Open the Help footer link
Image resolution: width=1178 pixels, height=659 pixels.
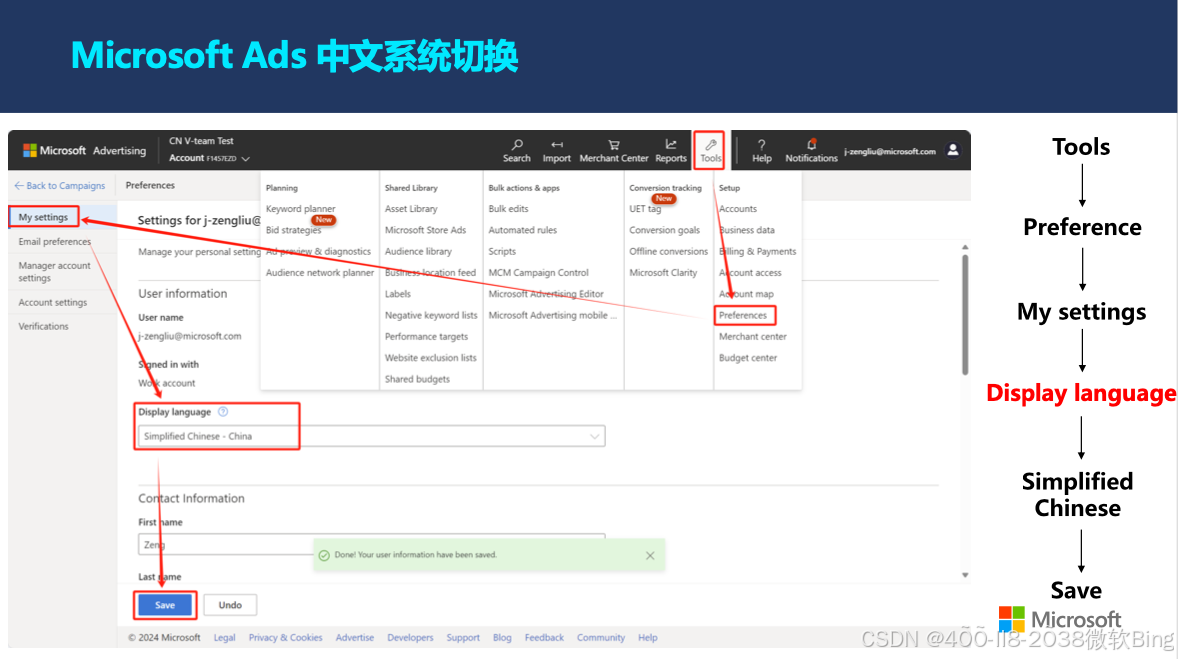coord(648,637)
